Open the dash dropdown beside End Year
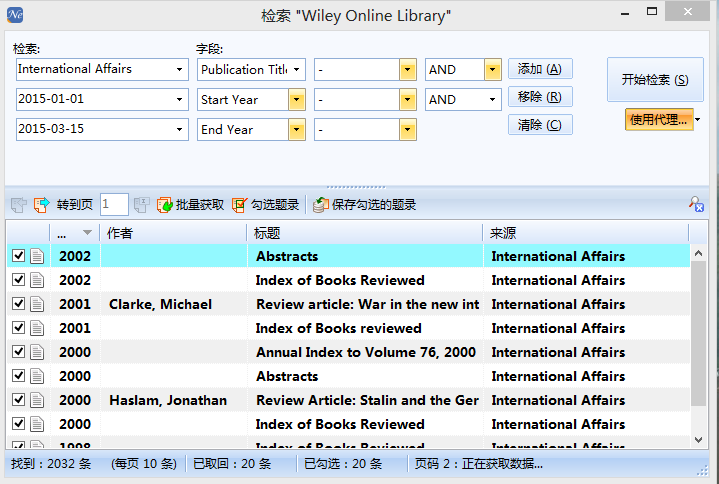The image size is (719, 484). 407,130
